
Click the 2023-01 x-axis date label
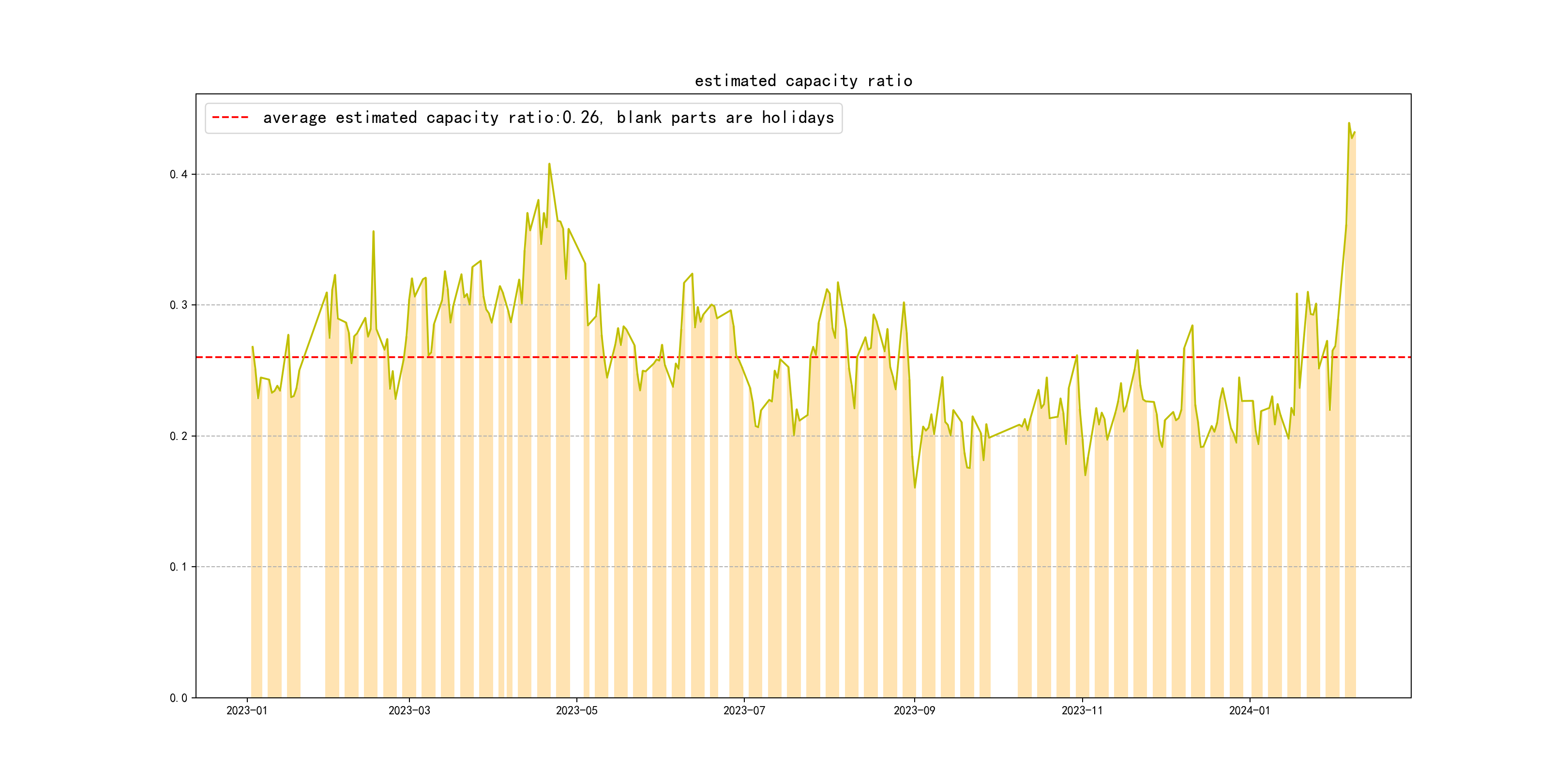click(247, 710)
